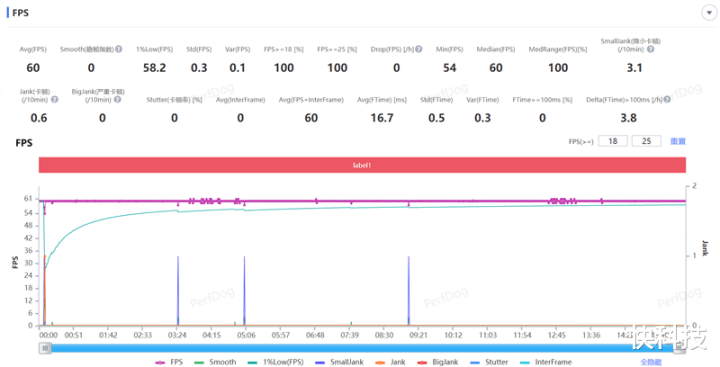Screen dimensions: 720x367
Task: Toggle Smooth series in chart legend
Action: tap(215, 362)
